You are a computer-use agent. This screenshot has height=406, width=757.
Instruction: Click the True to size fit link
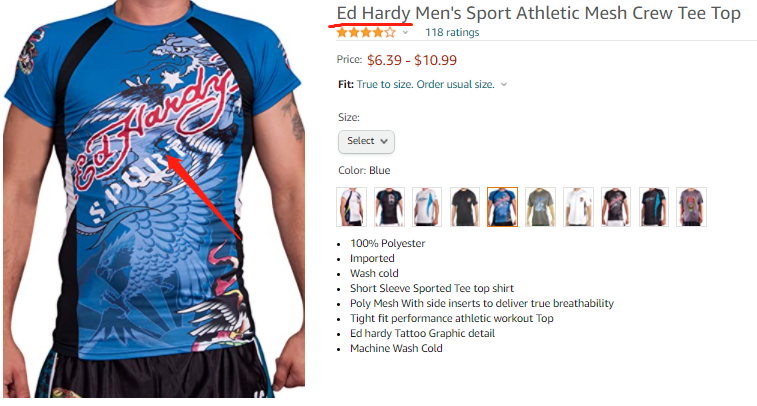coord(425,84)
